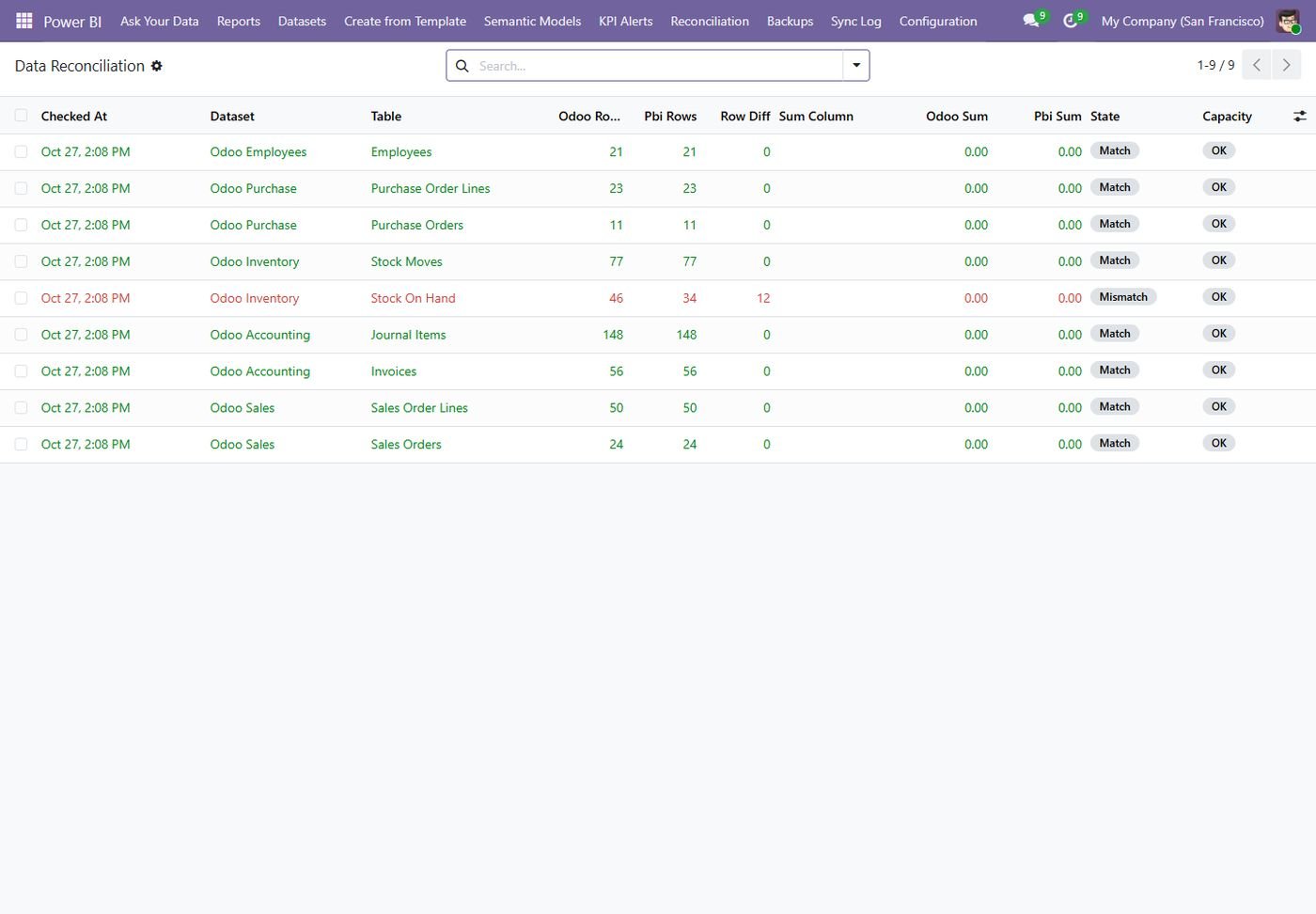This screenshot has width=1316, height=914.
Task: Open the apps grid home menu
Action: point(24,21)
